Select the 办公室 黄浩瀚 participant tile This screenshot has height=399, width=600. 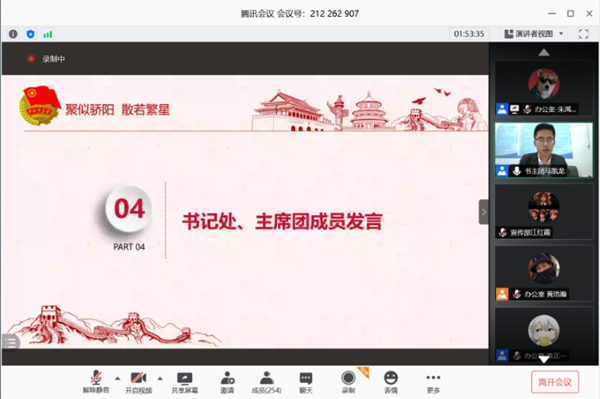coord(544,273)
